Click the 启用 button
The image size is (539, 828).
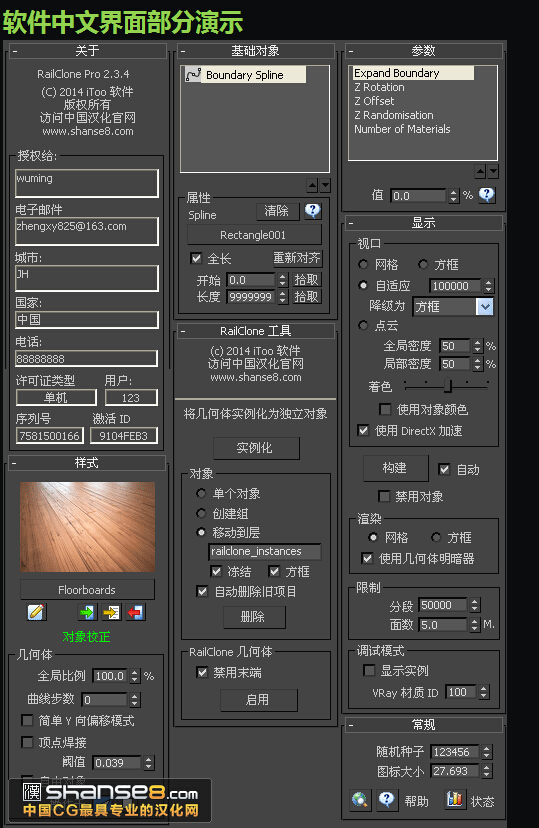click(x=258, y=700)
